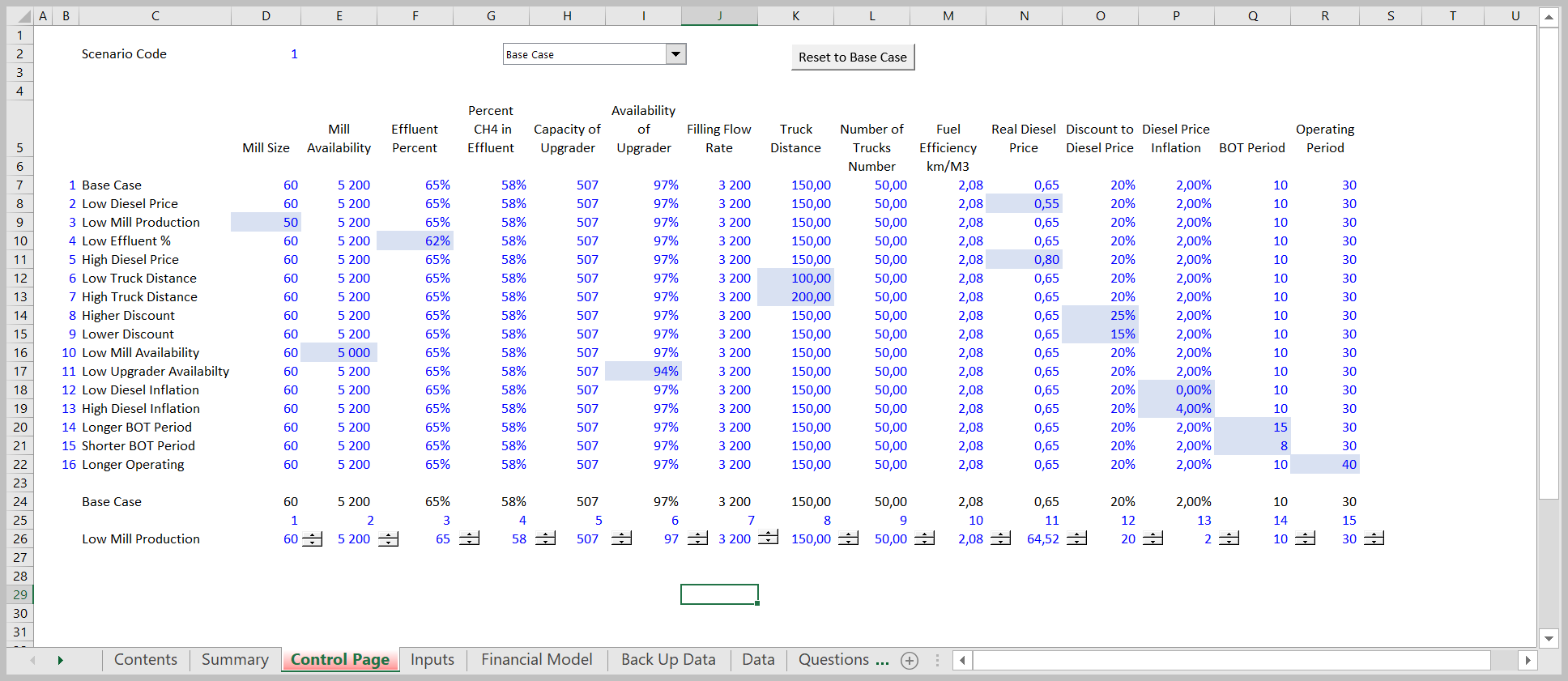
Task: Click the 'High Truck Distance' scenario name
Action: click(x=139, y=296)
